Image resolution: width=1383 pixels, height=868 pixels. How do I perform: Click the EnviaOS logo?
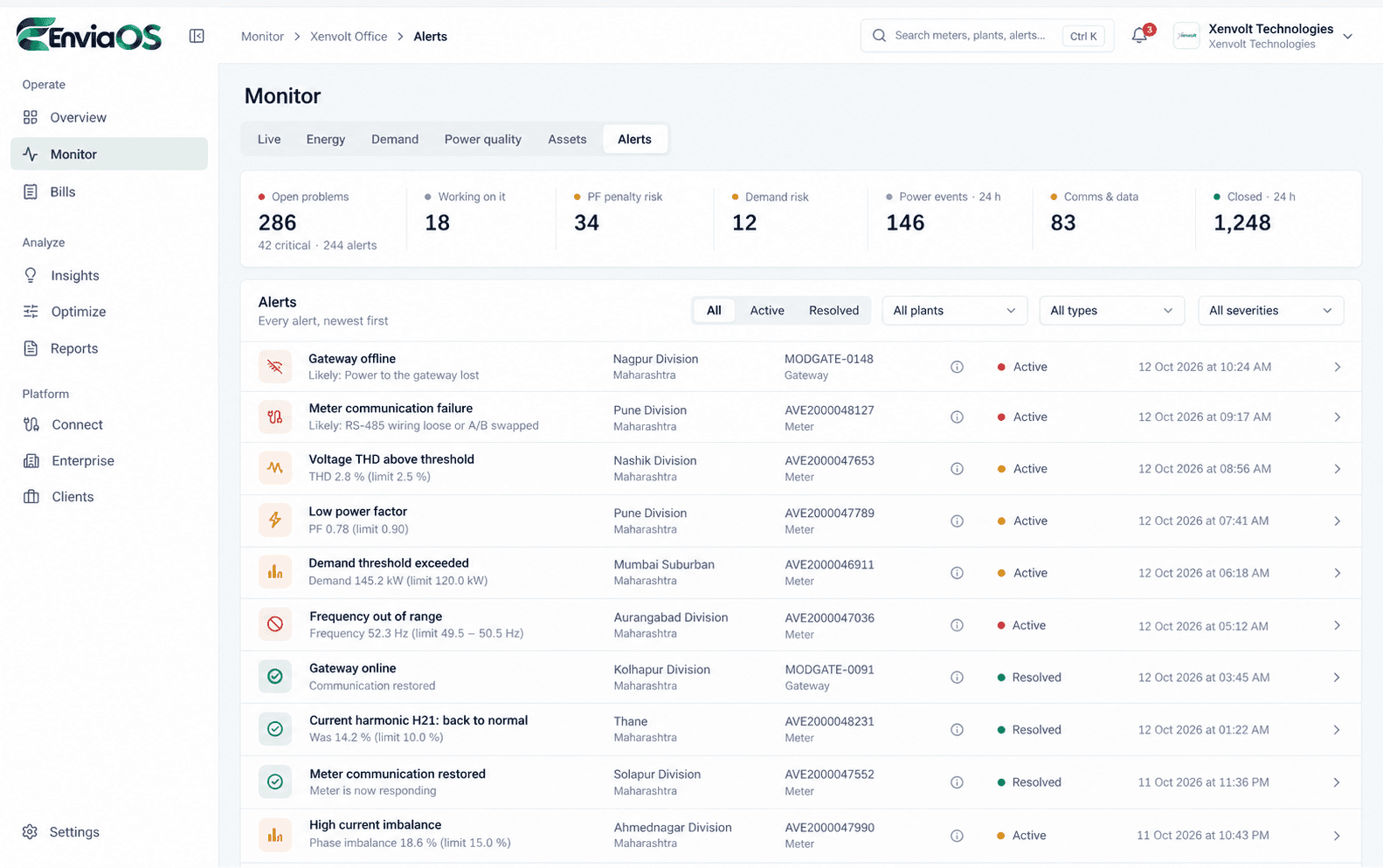89,35
